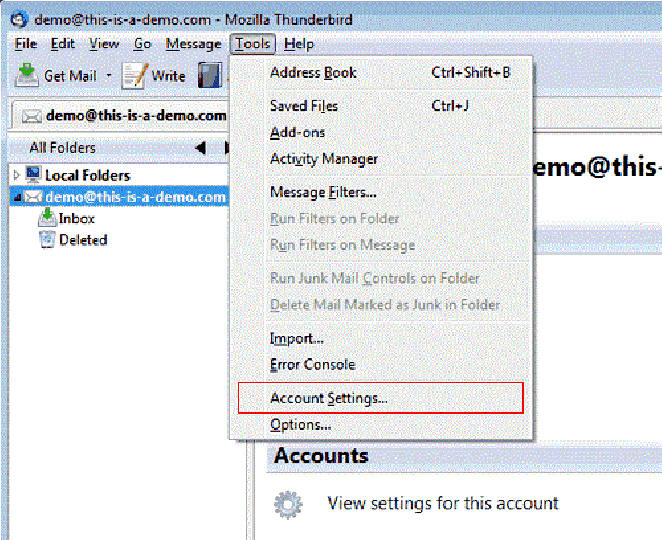This screenshot has width=662, height=540.
Task: Click the All Folders pane header
Action: coord(62,148)
